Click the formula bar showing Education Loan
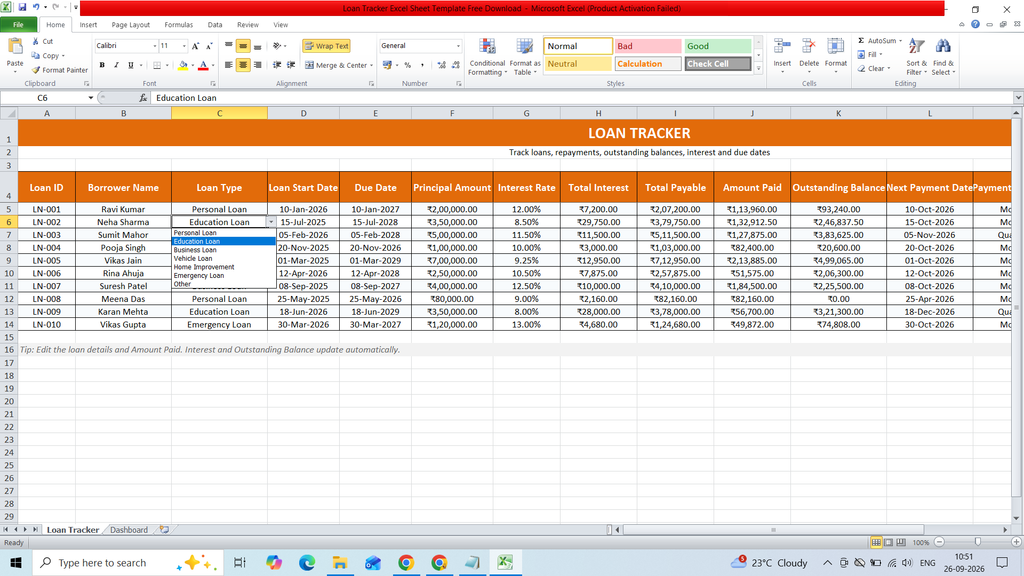This screenshot has height=576, width=1024. [581, 98]
